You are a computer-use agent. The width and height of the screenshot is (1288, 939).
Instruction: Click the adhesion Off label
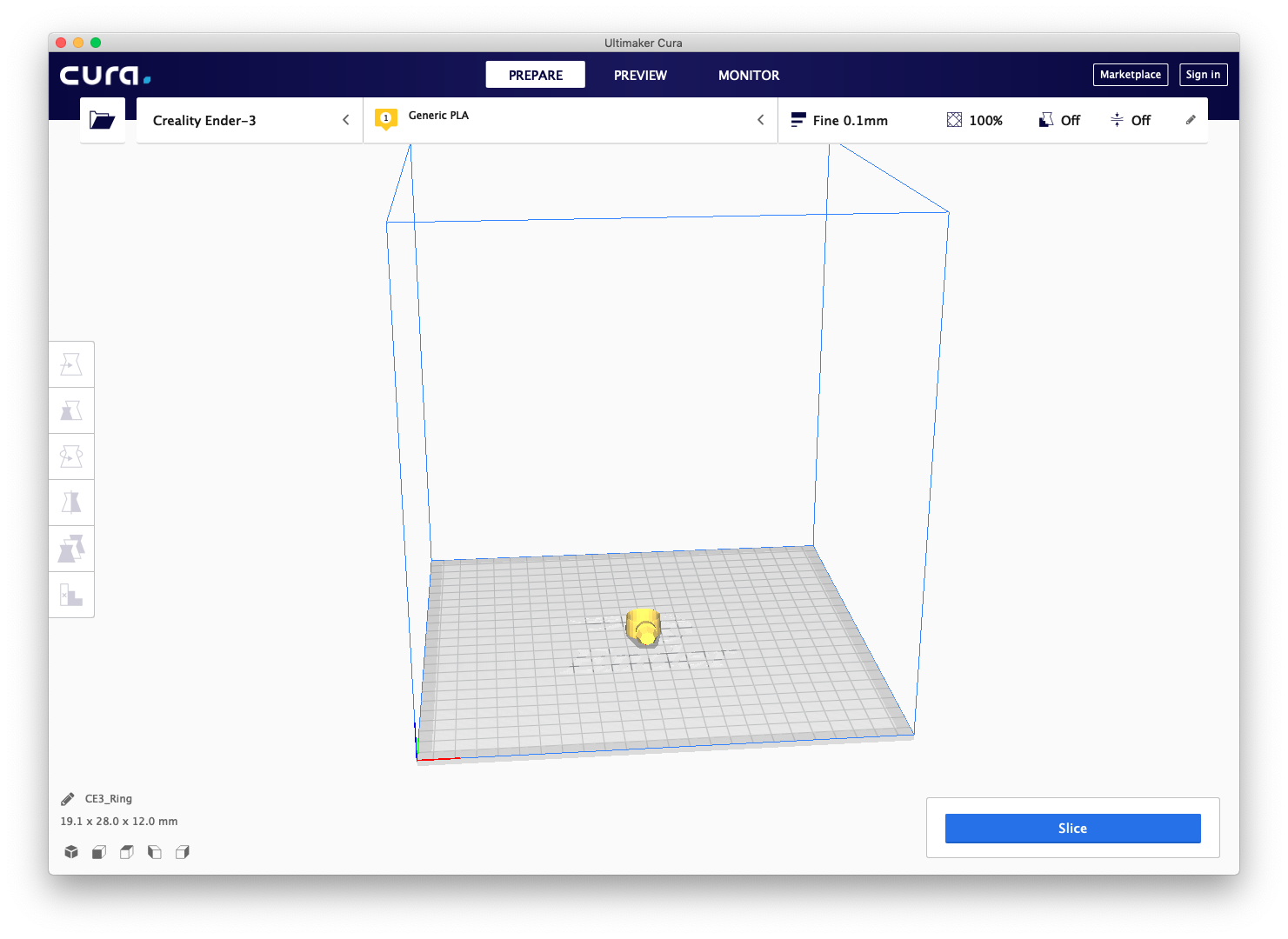1141,121
